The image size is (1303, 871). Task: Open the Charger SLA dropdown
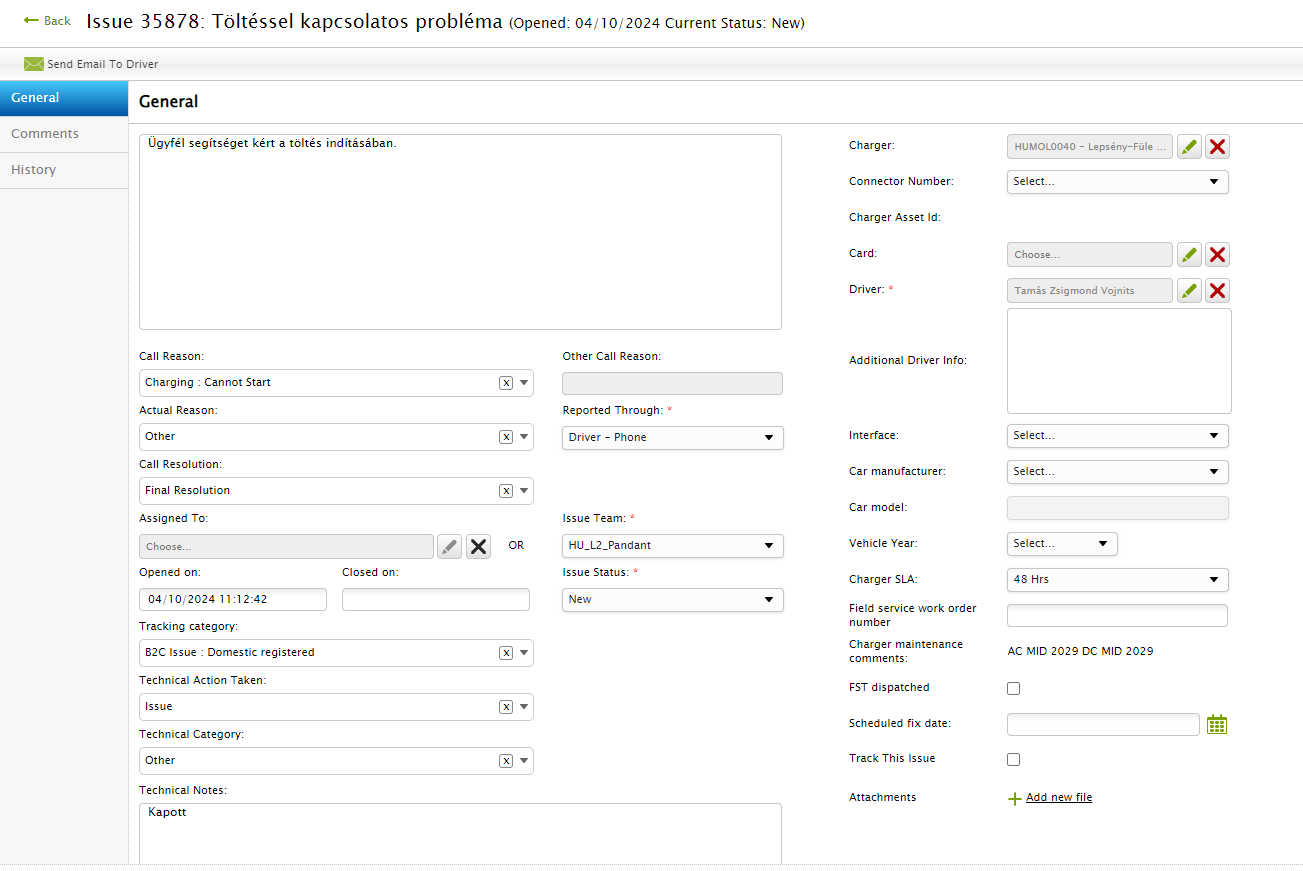click(x=1117, y=580)
